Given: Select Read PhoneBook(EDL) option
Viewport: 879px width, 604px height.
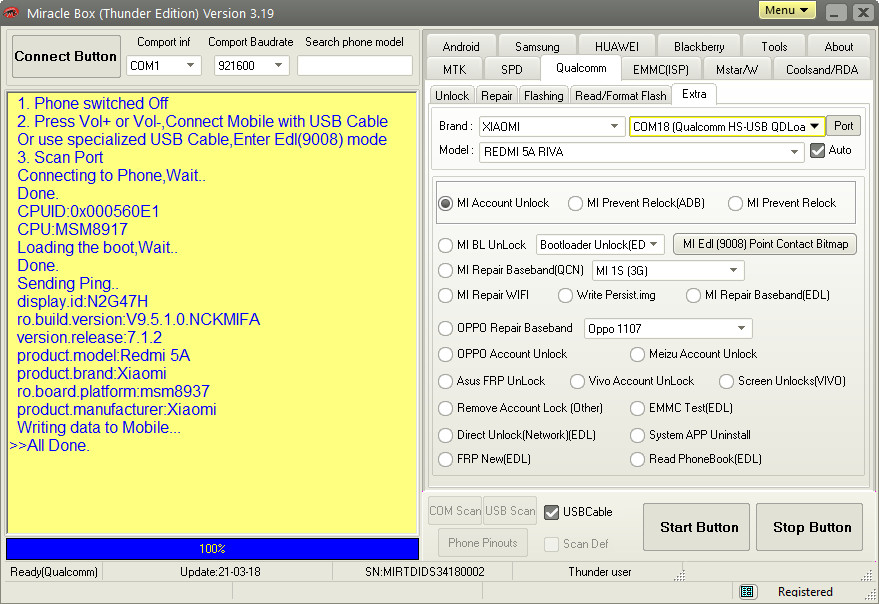Looking at the screenshot, I should point(696,459).
